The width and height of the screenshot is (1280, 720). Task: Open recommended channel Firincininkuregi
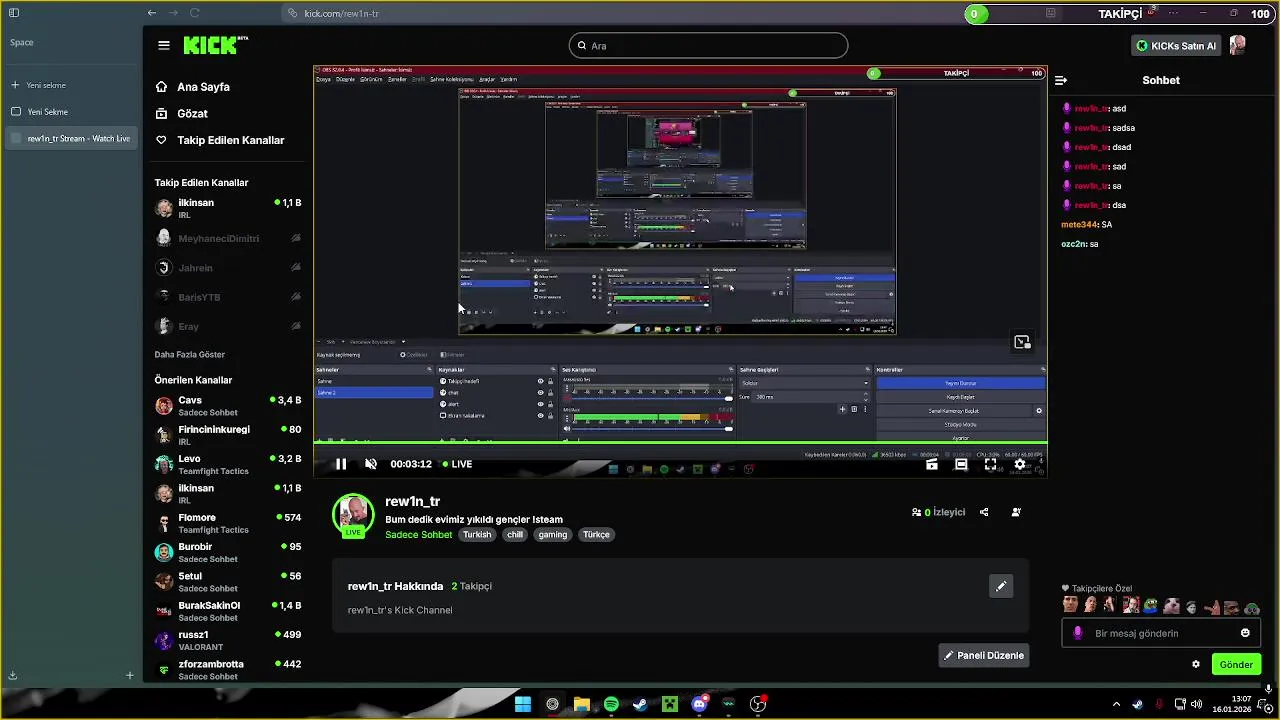click(x=228, y=435)
